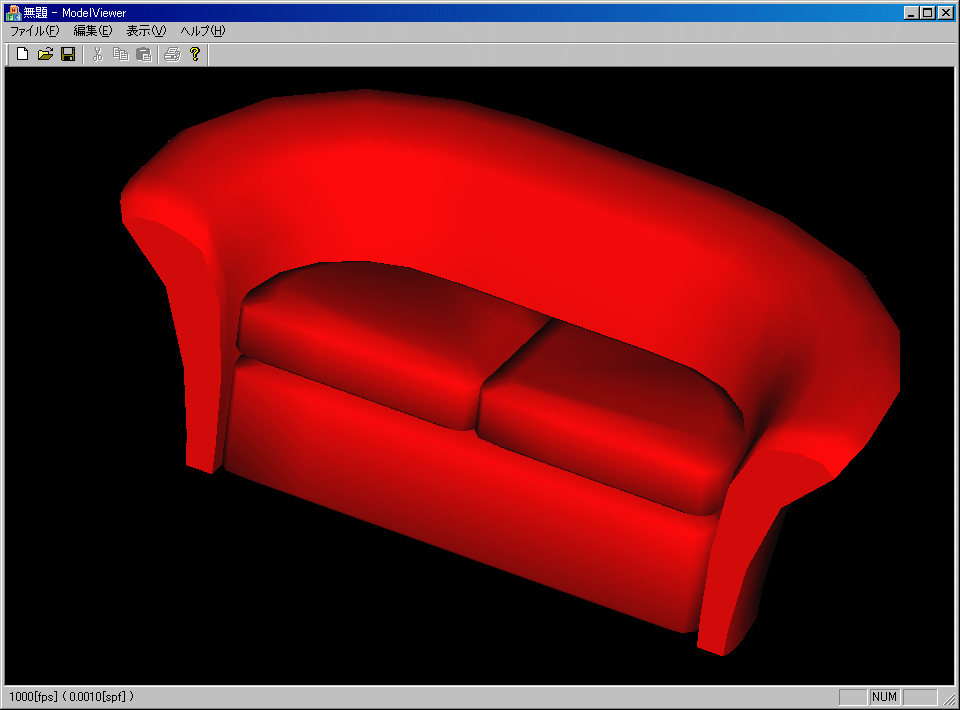The height and width of the screenshot is (710, 960).
Task: Save using the floppy disk icon
Action: (68, 54)
